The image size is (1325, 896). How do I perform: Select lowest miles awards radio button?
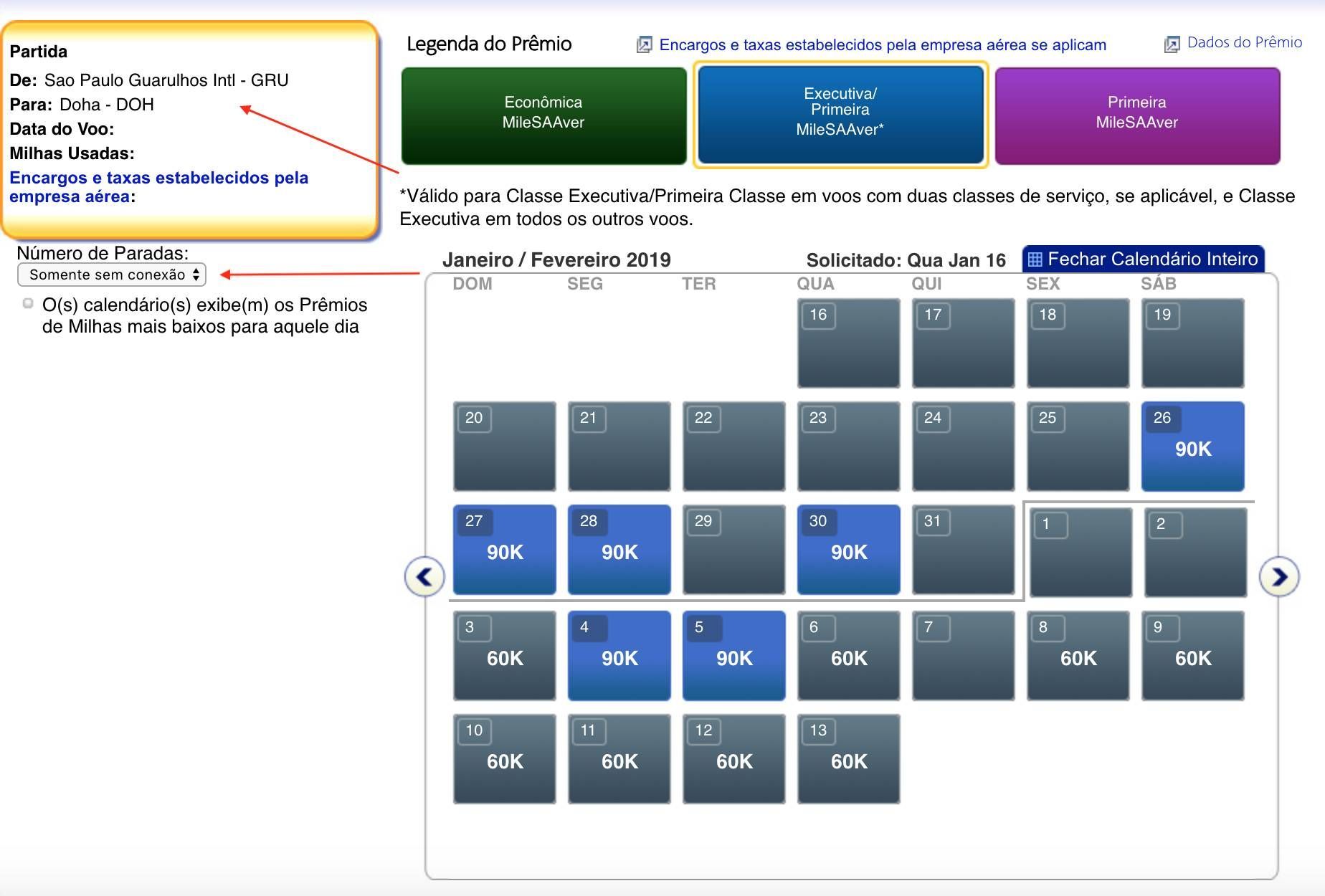pyautogui.click(x=28, y=304)
